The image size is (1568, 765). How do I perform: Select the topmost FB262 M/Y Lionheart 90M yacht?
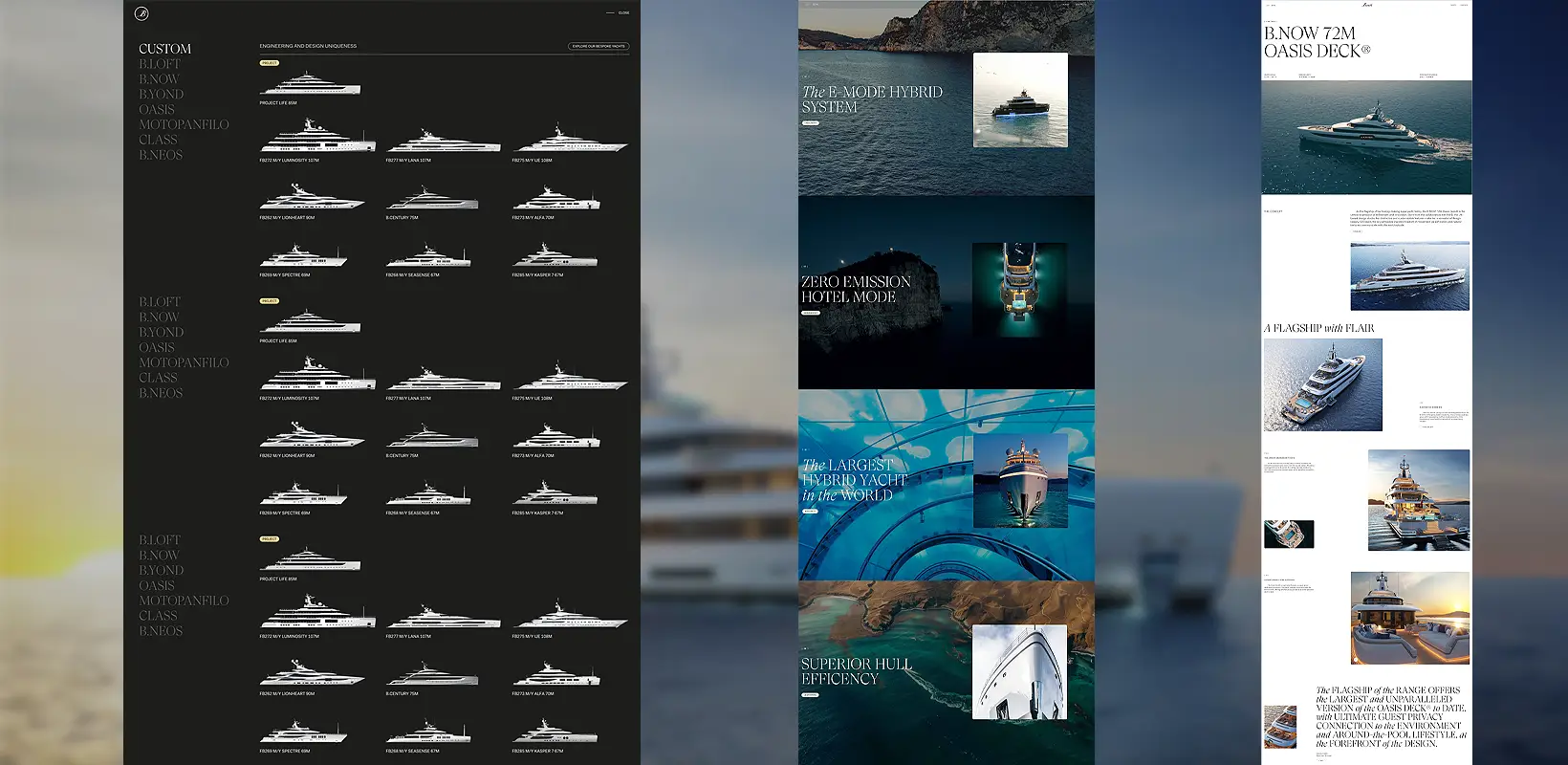pos(312,198)
